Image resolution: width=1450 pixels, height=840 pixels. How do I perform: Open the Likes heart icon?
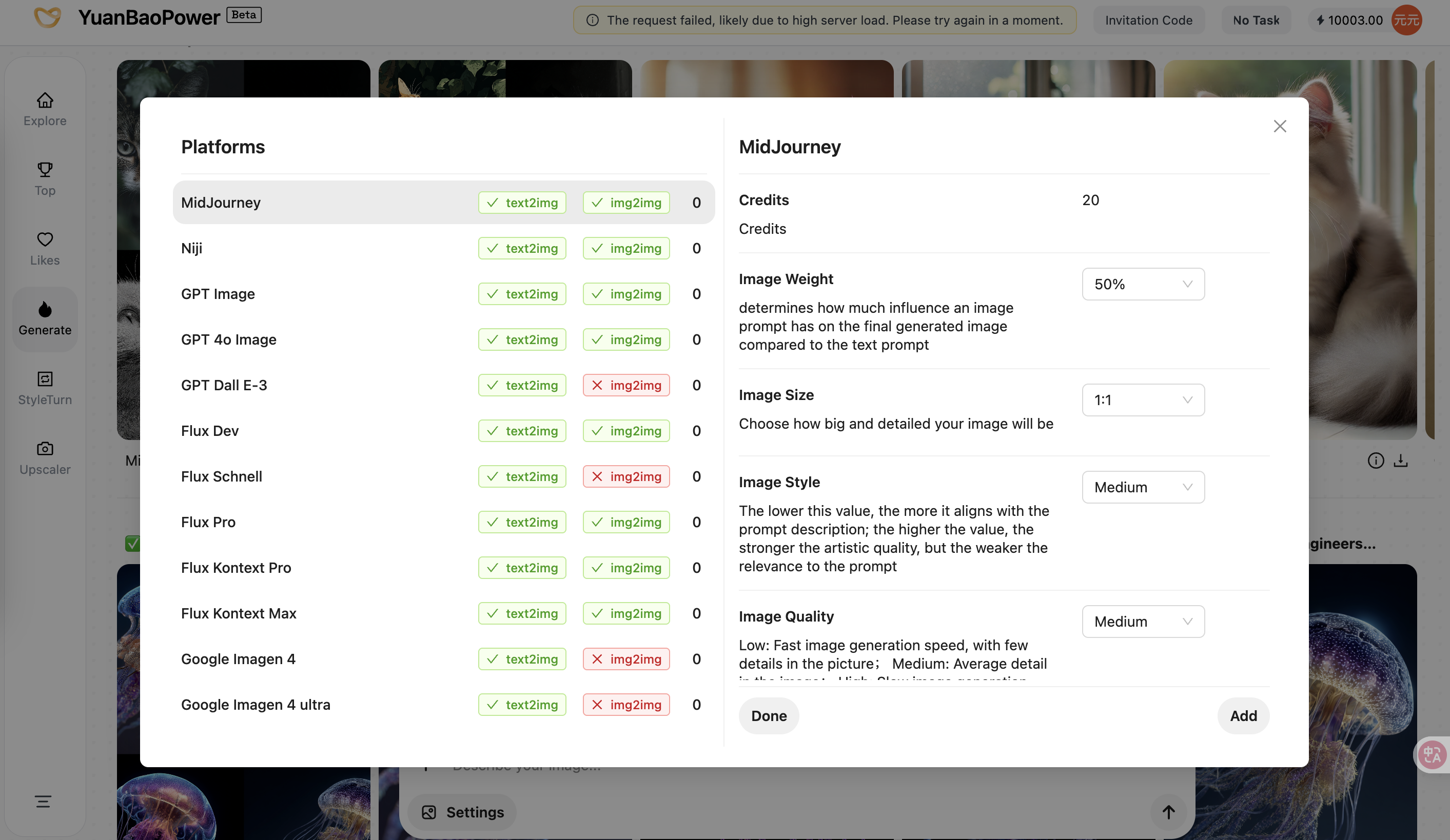pos(45,239)
